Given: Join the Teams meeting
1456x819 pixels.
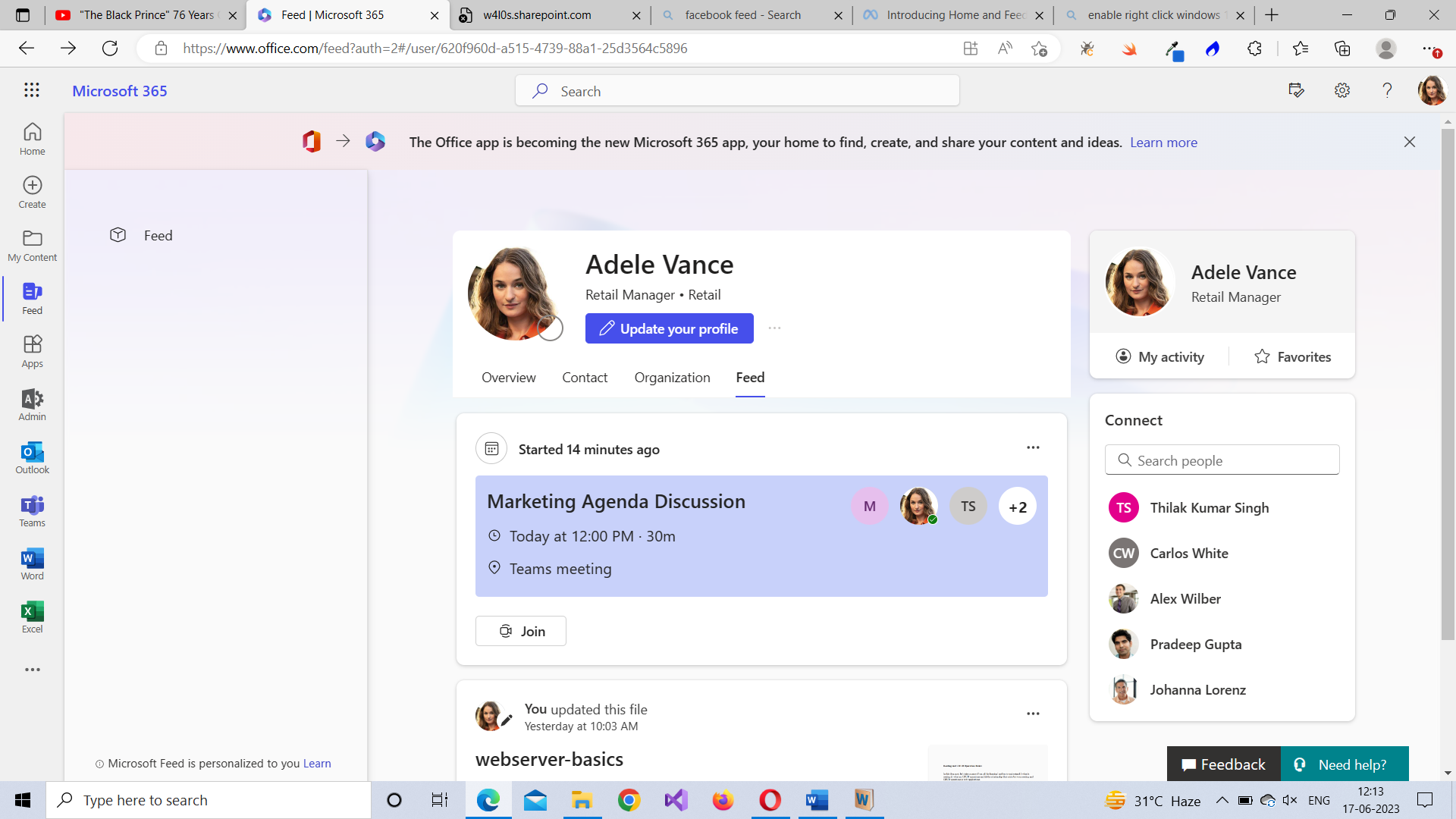Looking at the screenshot, I should click(521, 631).
